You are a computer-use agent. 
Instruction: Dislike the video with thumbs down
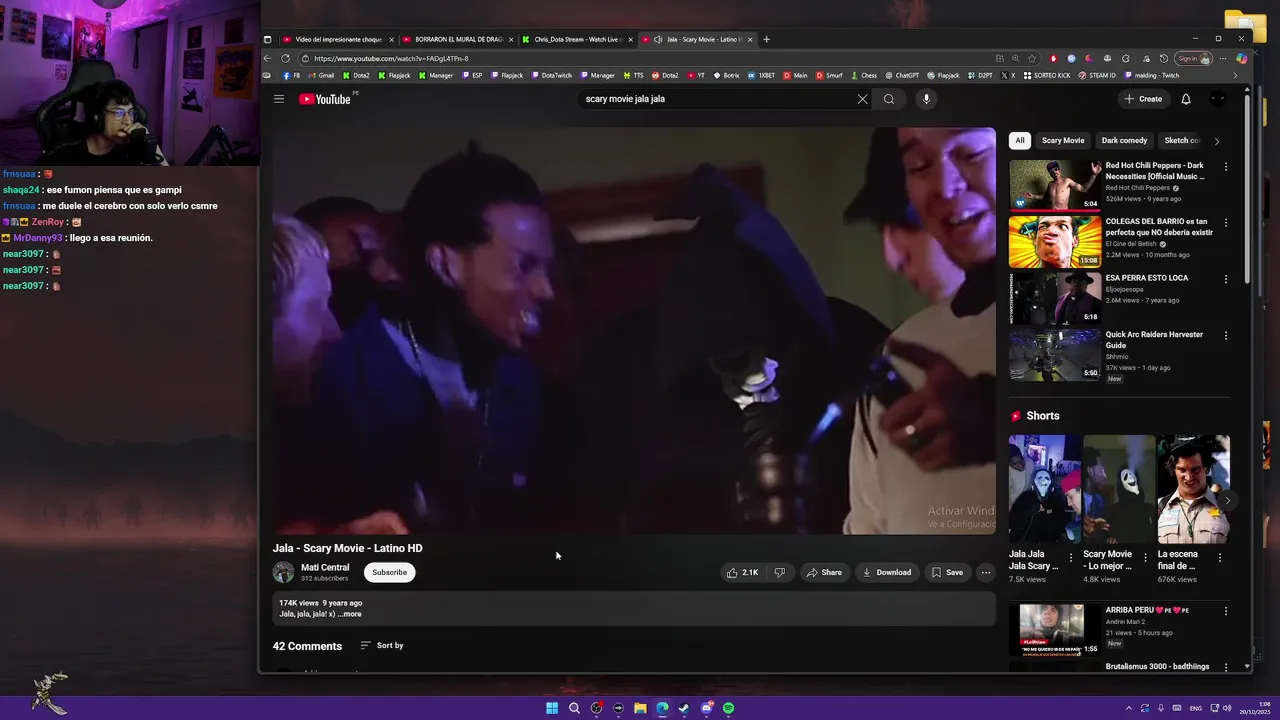tap(779, 572)
